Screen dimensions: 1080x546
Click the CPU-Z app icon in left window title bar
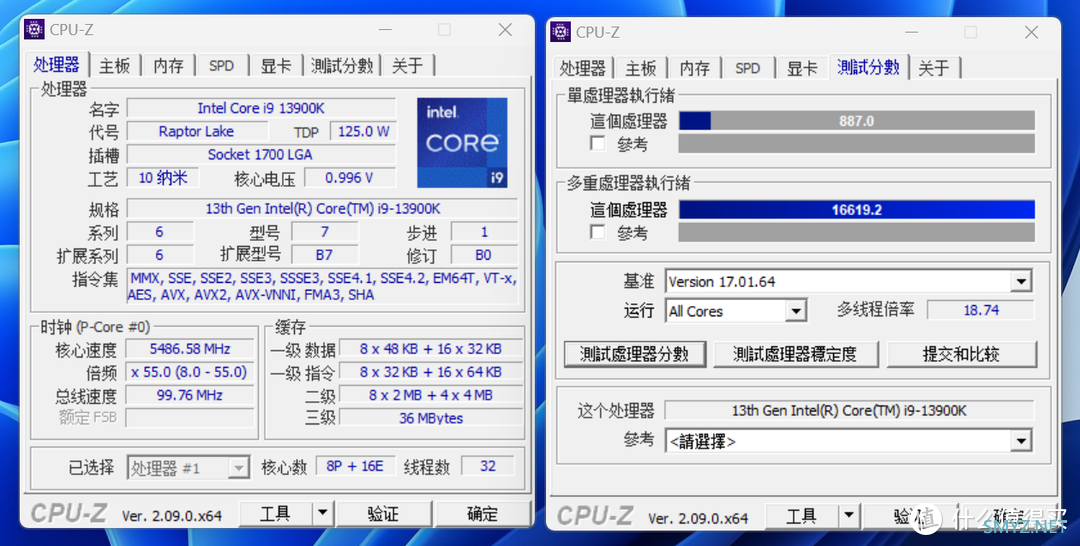coord(34,30)
